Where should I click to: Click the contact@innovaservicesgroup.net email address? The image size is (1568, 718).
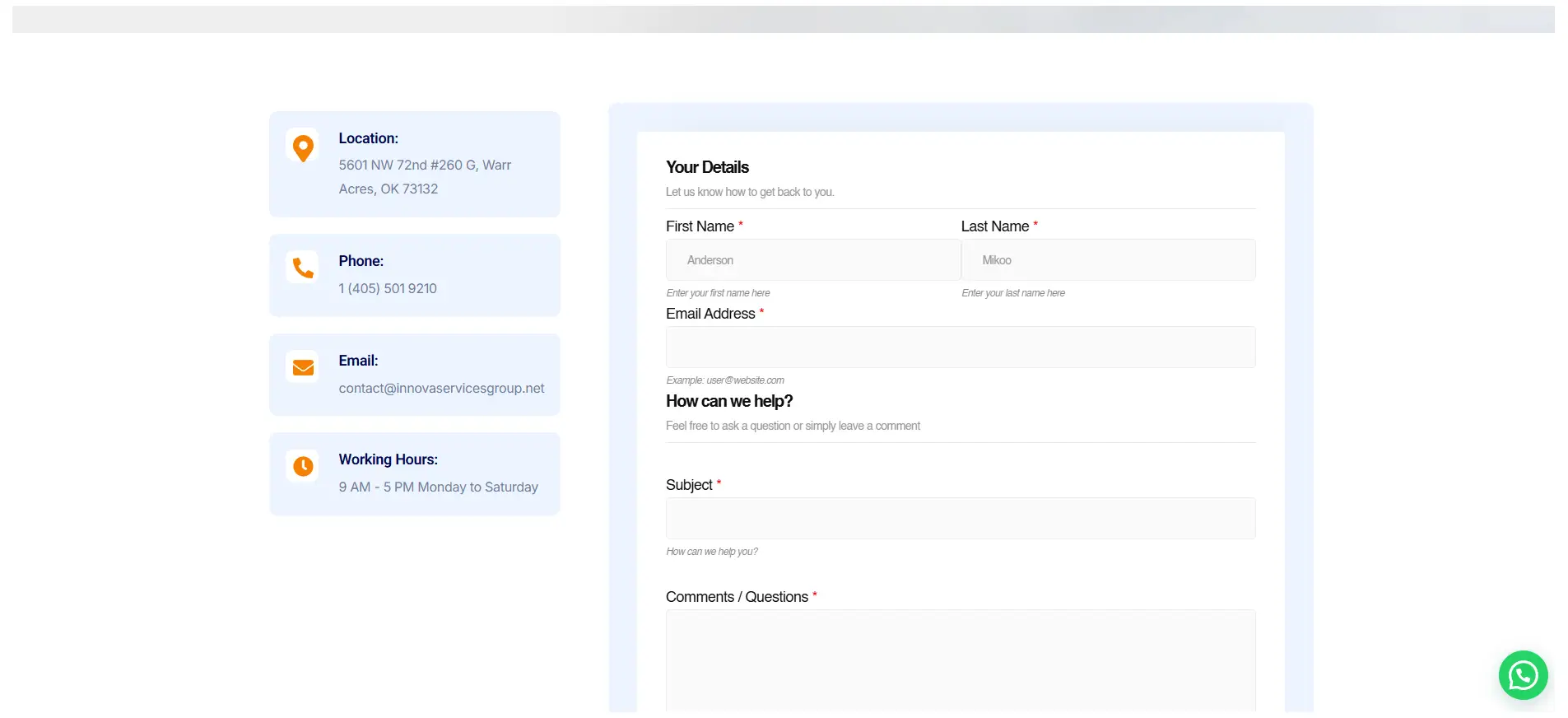(x=441, y=389)
